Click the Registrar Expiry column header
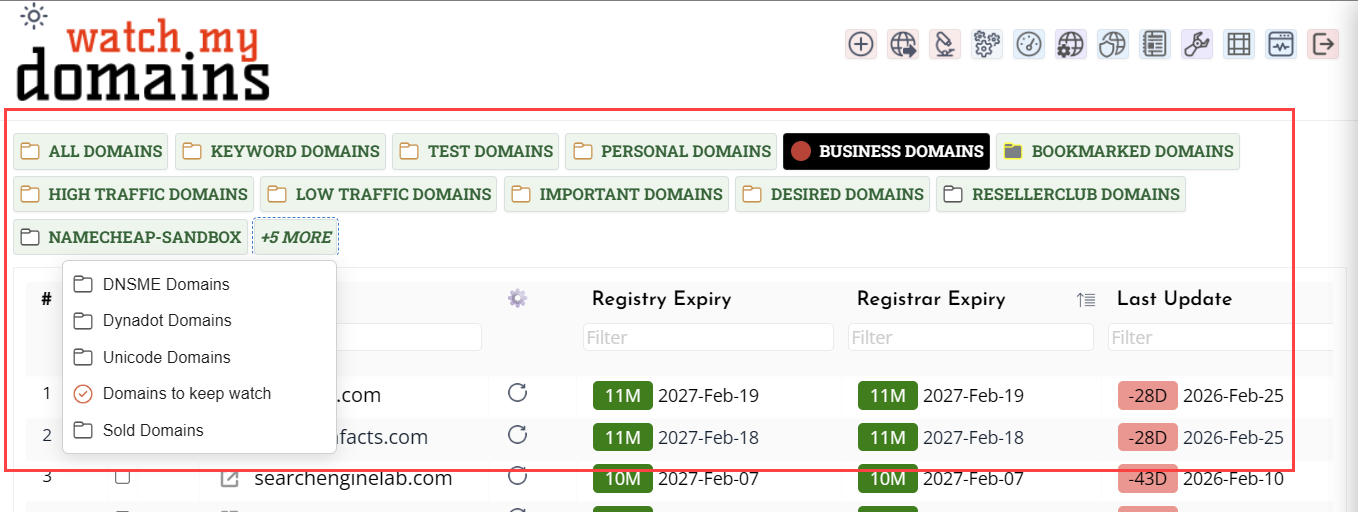Screen dimensions: 1358x512 click(x=931, y=299)
